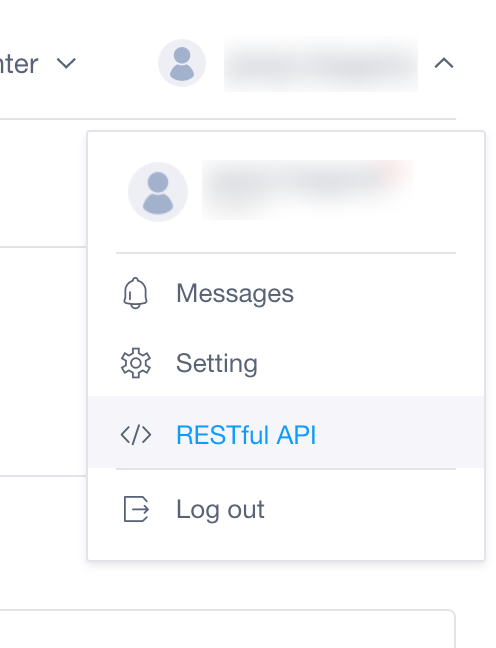Click the code brackets icon for RESTful API
496x648 pixels.
point(136,435)
